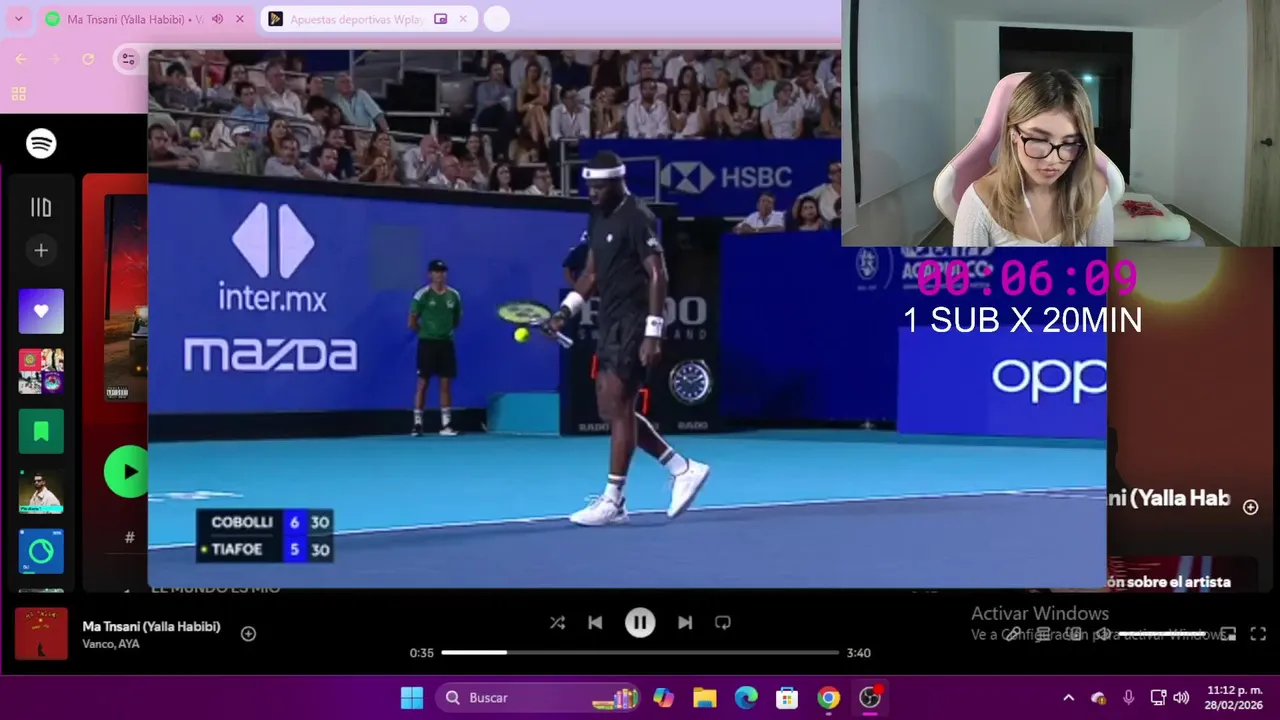The width and height of the screenshot is (1280, 720).
Task: Toggle repeat mode
Action: pos(723,623)
